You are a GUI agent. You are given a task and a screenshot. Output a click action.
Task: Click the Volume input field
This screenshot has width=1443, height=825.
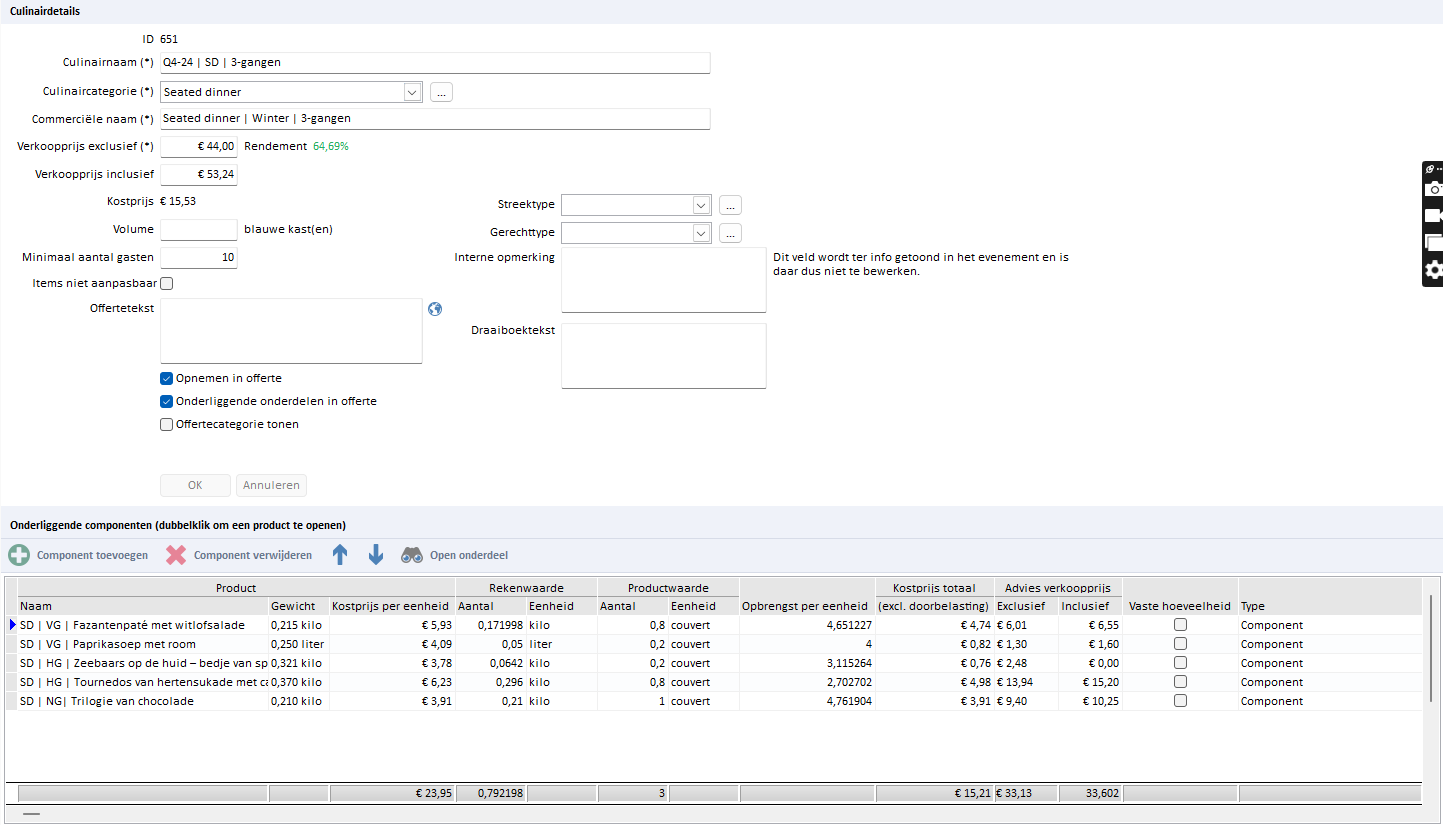click(x=199, y=230)
